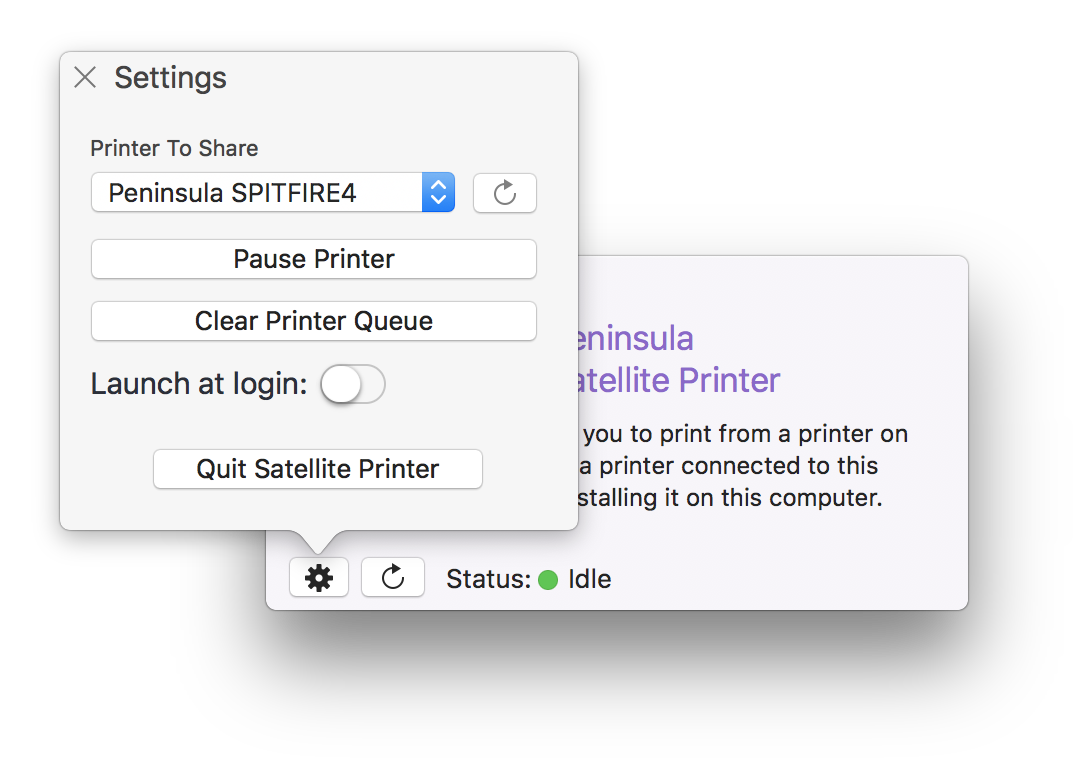Select the settings cog under the popover arrow
This screenshot has width=1080, height=770.
(318, 577)
